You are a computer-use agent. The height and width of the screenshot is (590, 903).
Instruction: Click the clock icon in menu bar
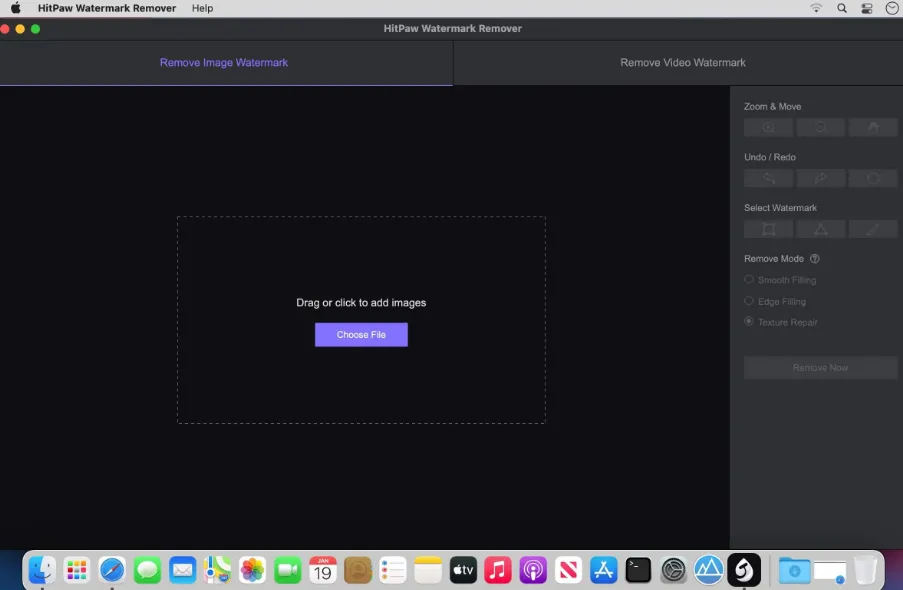click(891, 8)
